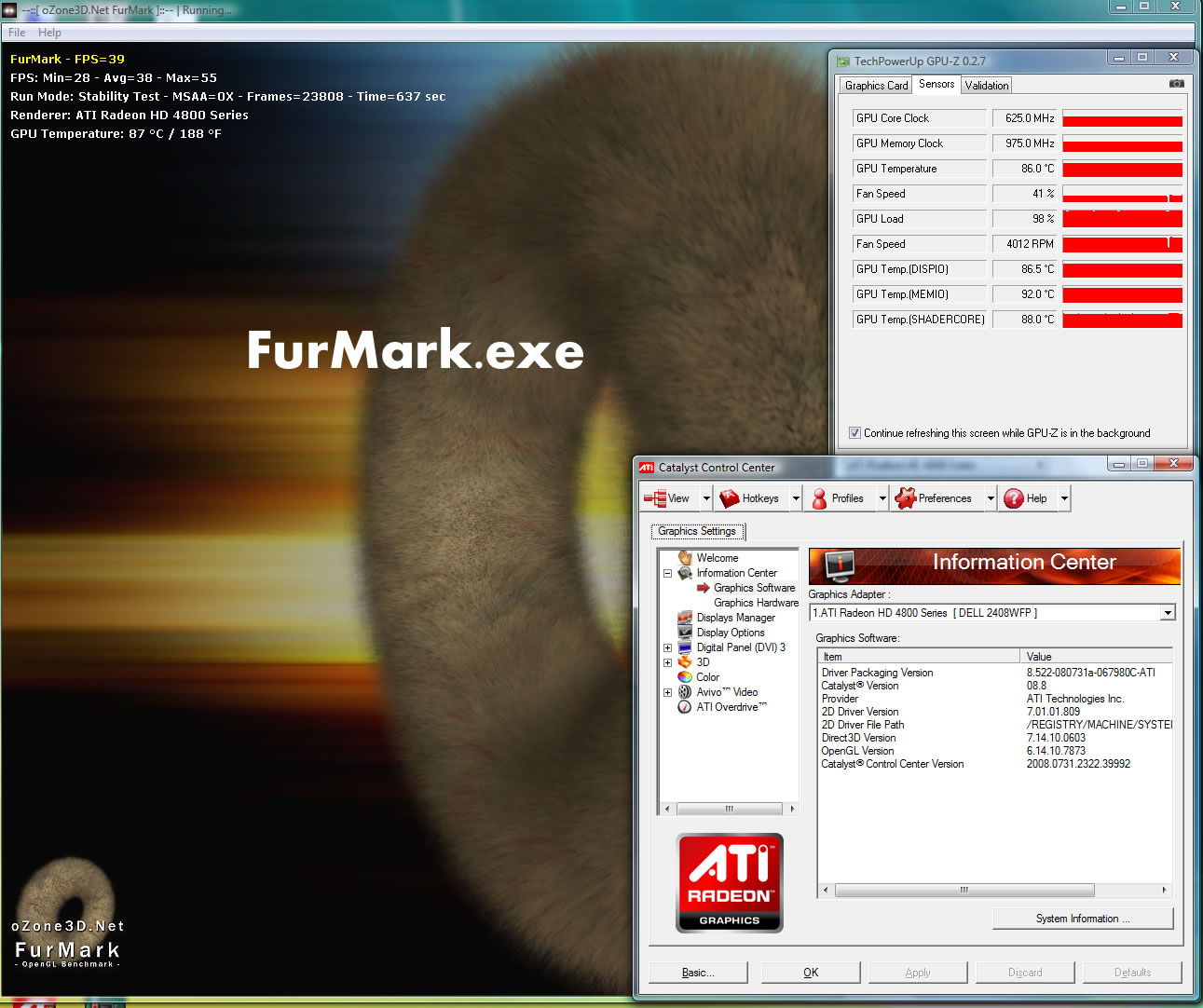This screenshot has height=1008, width=1203.
Task: Select the OpenGL Version row
Action: (x=994, y=751)
